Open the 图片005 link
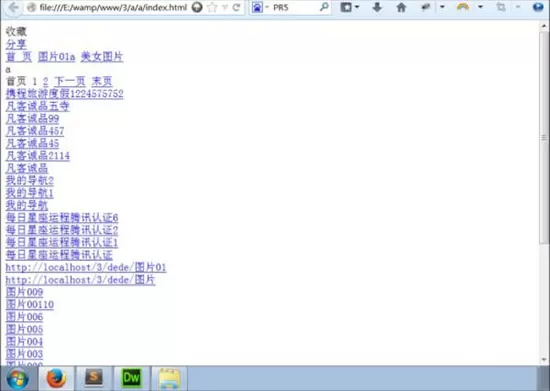 click(x=25, y=329)
